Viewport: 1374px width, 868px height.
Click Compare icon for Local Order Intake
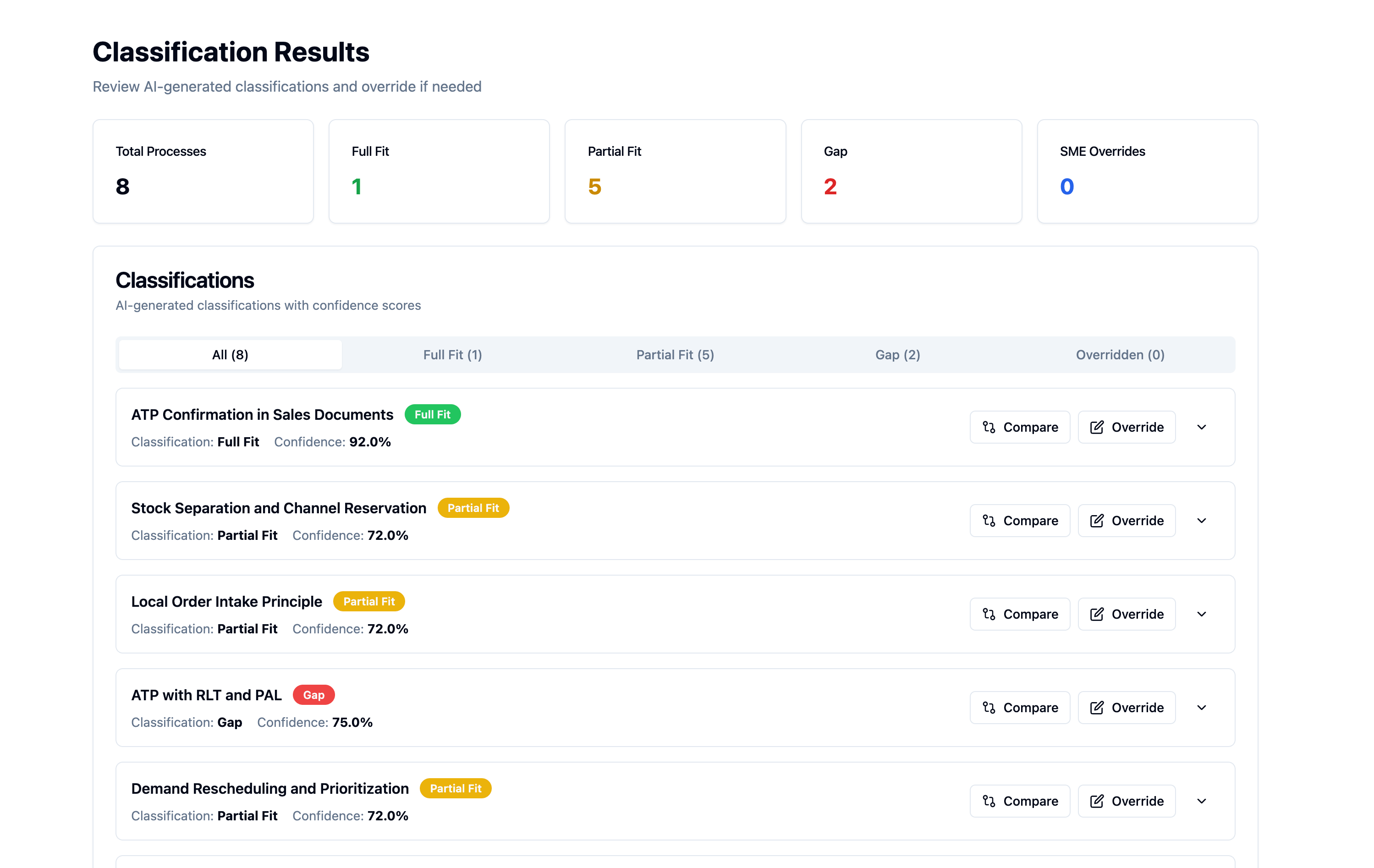(x=989, y=614)
